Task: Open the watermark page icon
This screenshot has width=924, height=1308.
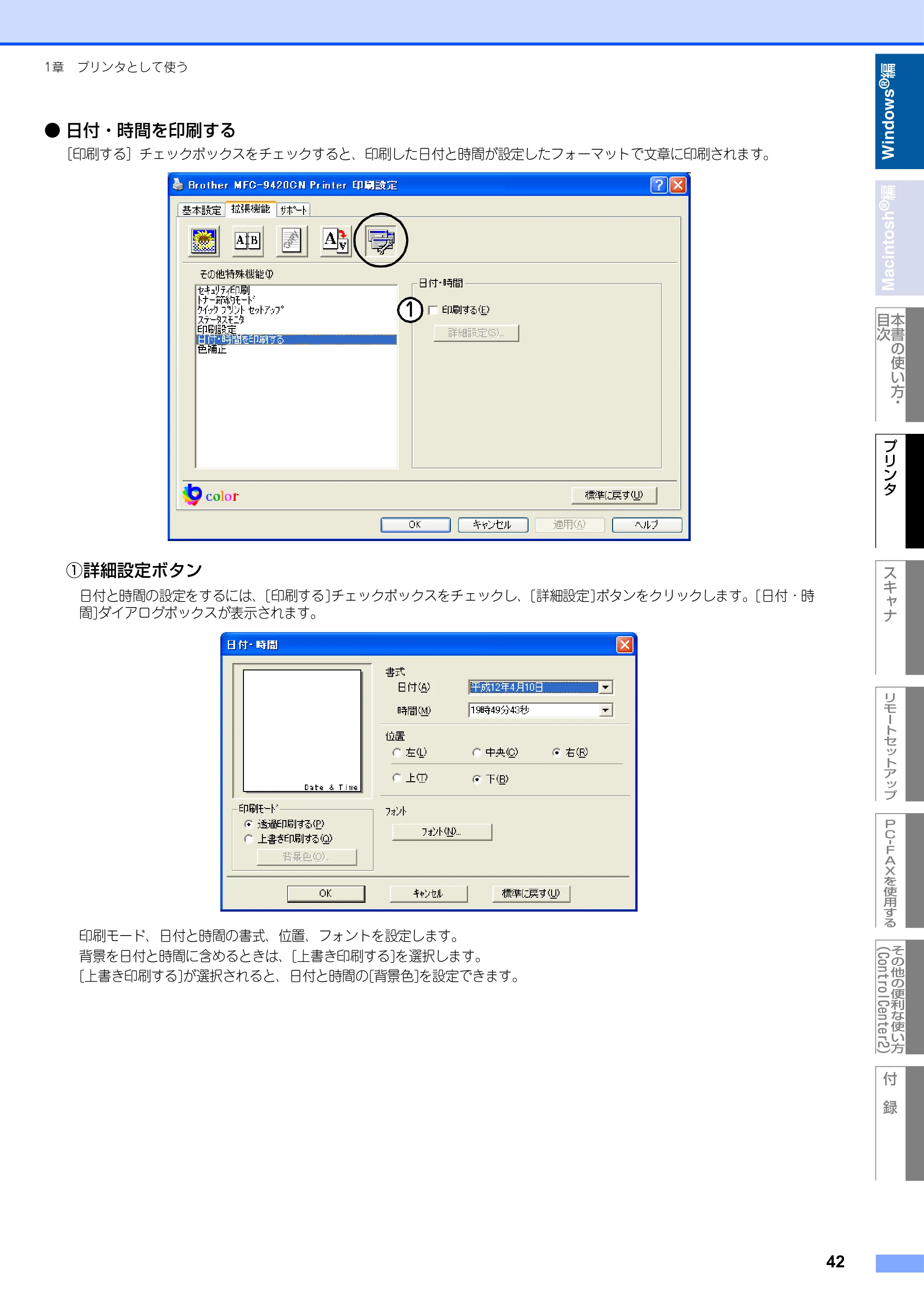Action: coord(292,240)
